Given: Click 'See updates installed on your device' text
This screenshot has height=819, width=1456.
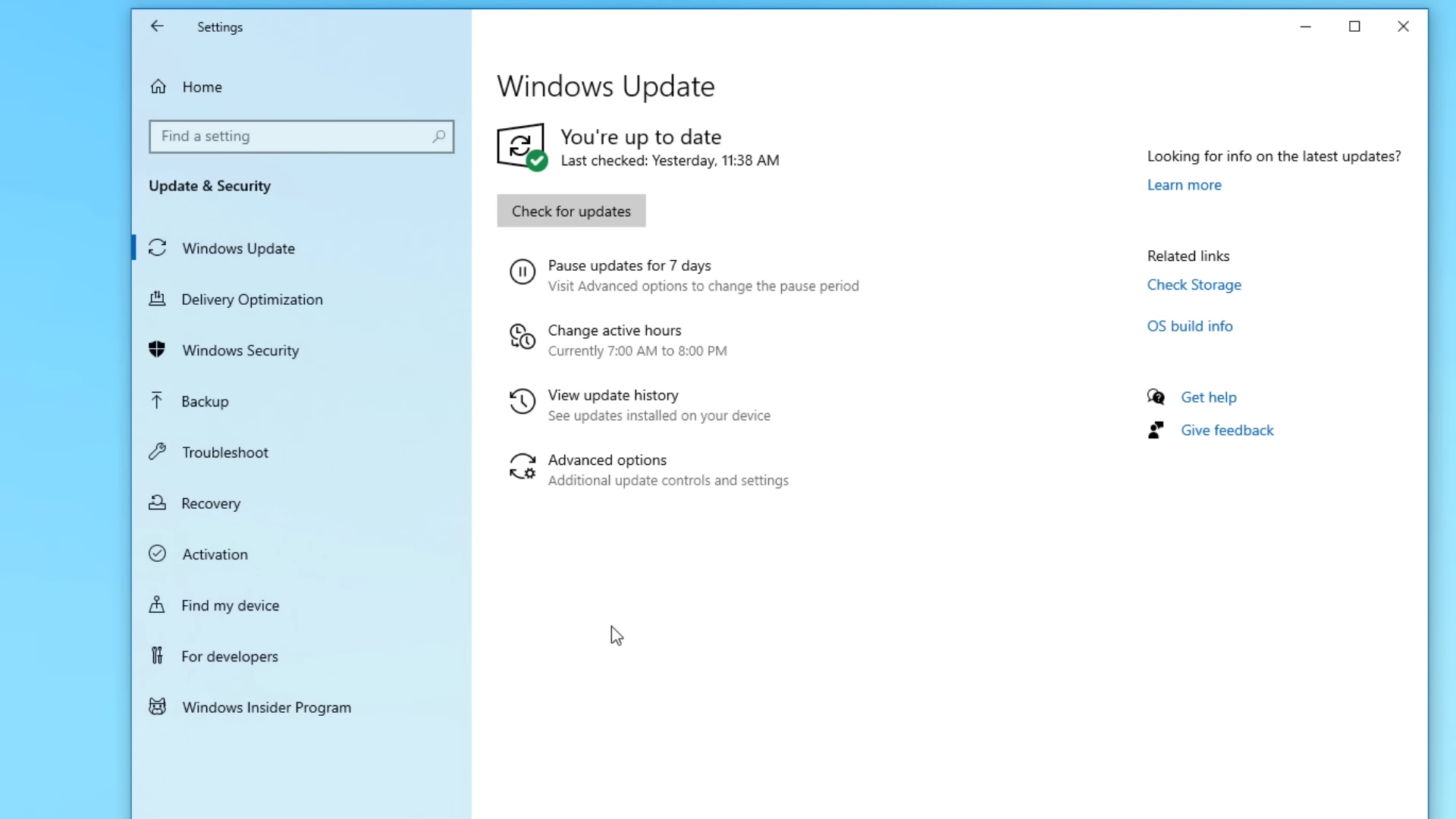Looking at the screenshot, I should pyautogui.click(x=659, y=416).
